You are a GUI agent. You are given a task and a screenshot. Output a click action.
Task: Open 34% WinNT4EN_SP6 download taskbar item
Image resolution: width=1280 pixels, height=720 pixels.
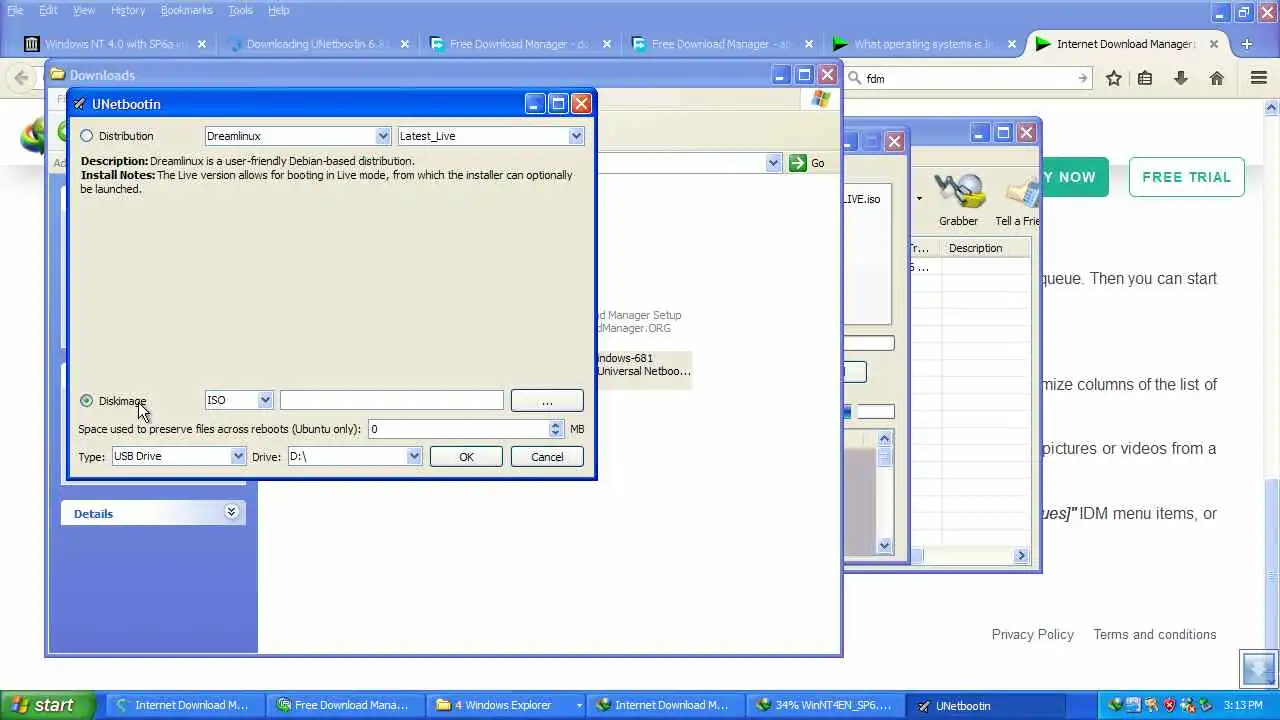824,705
